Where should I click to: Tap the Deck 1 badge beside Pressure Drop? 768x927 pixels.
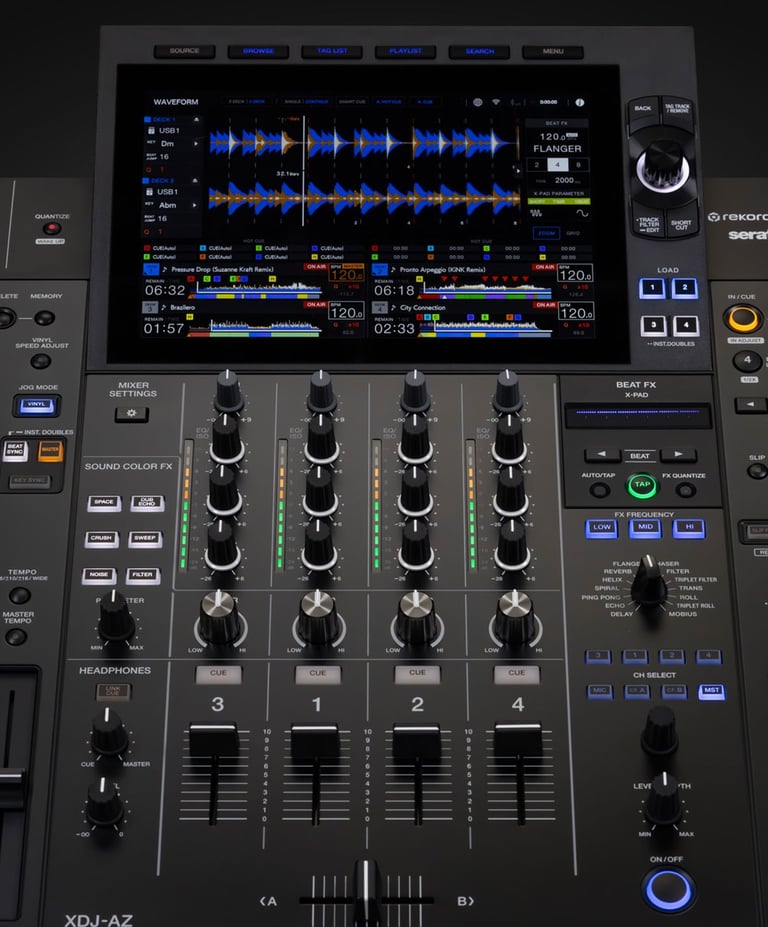[151, 270]
